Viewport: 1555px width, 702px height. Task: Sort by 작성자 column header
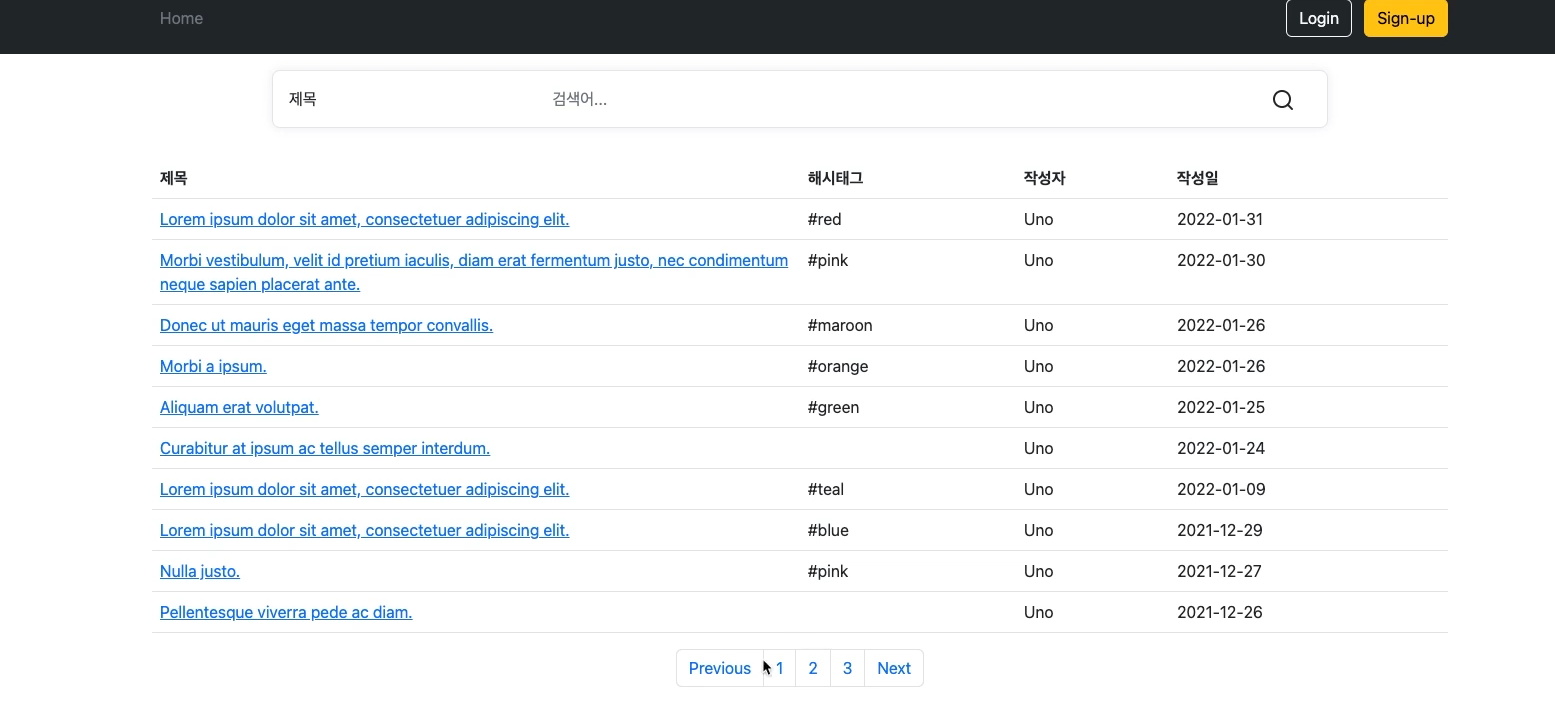coord(1044,178)
